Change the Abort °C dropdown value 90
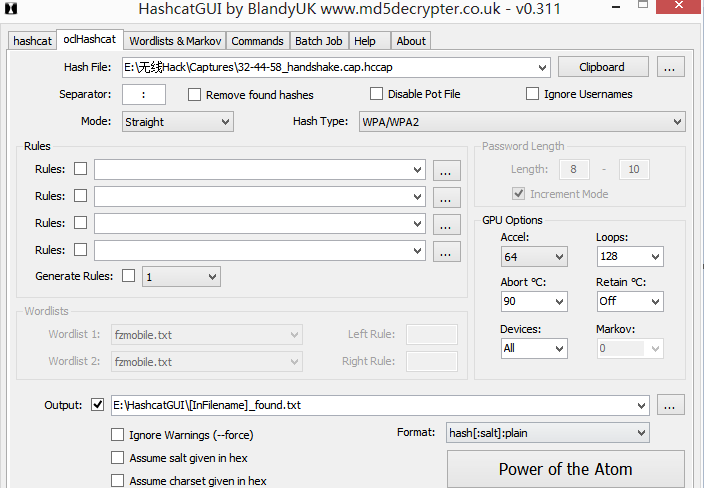 (534, 302)
